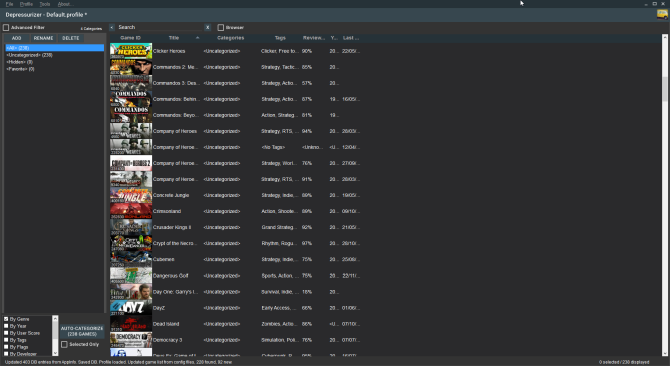Click the 97% review score cell
The image size is (670, 366).
pyautogui.click(x=307, y=243)
